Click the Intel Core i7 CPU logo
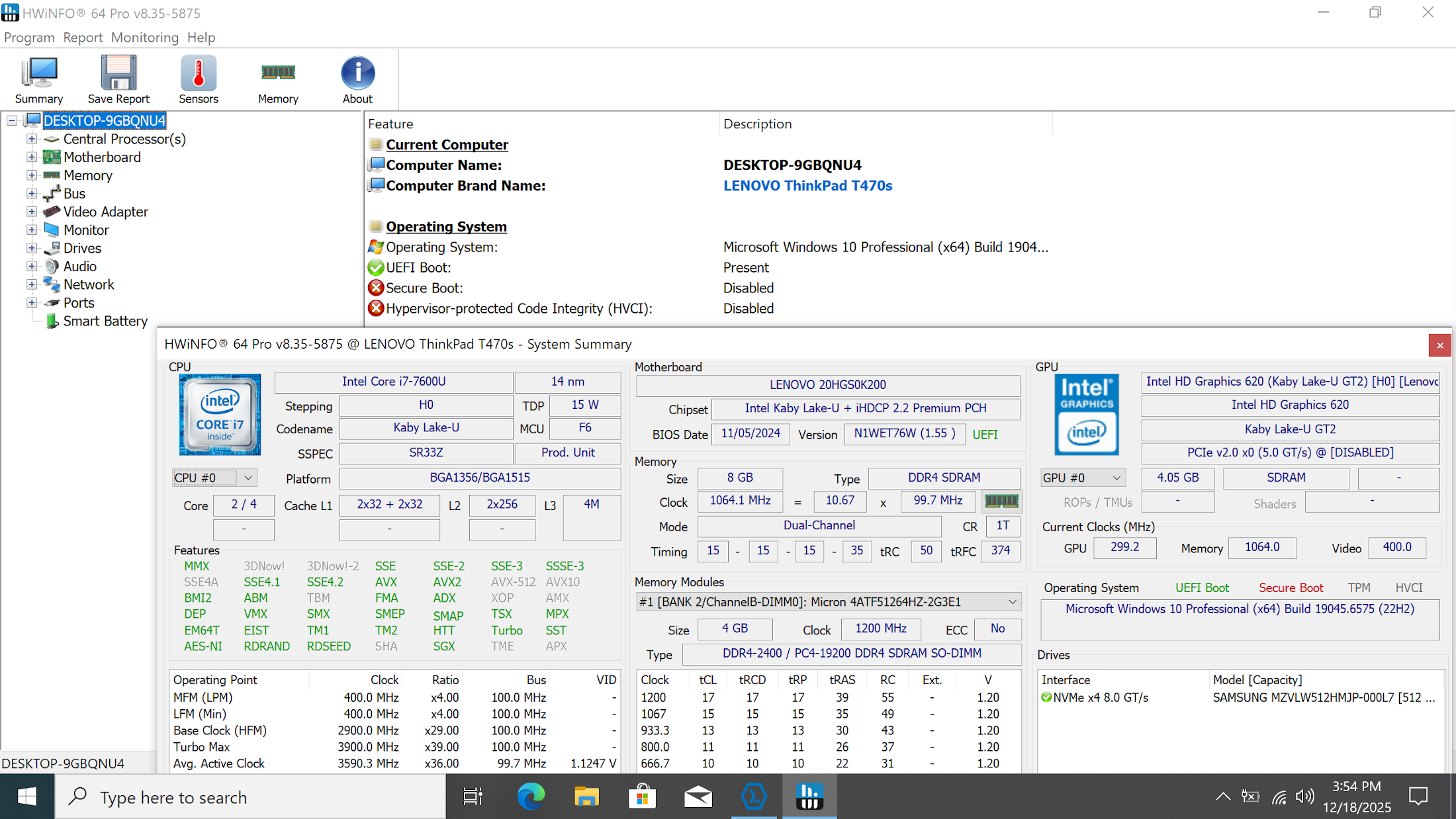The width and height of the screenshot is (1456, 819). pyautogui.click(x=220, y=414)
